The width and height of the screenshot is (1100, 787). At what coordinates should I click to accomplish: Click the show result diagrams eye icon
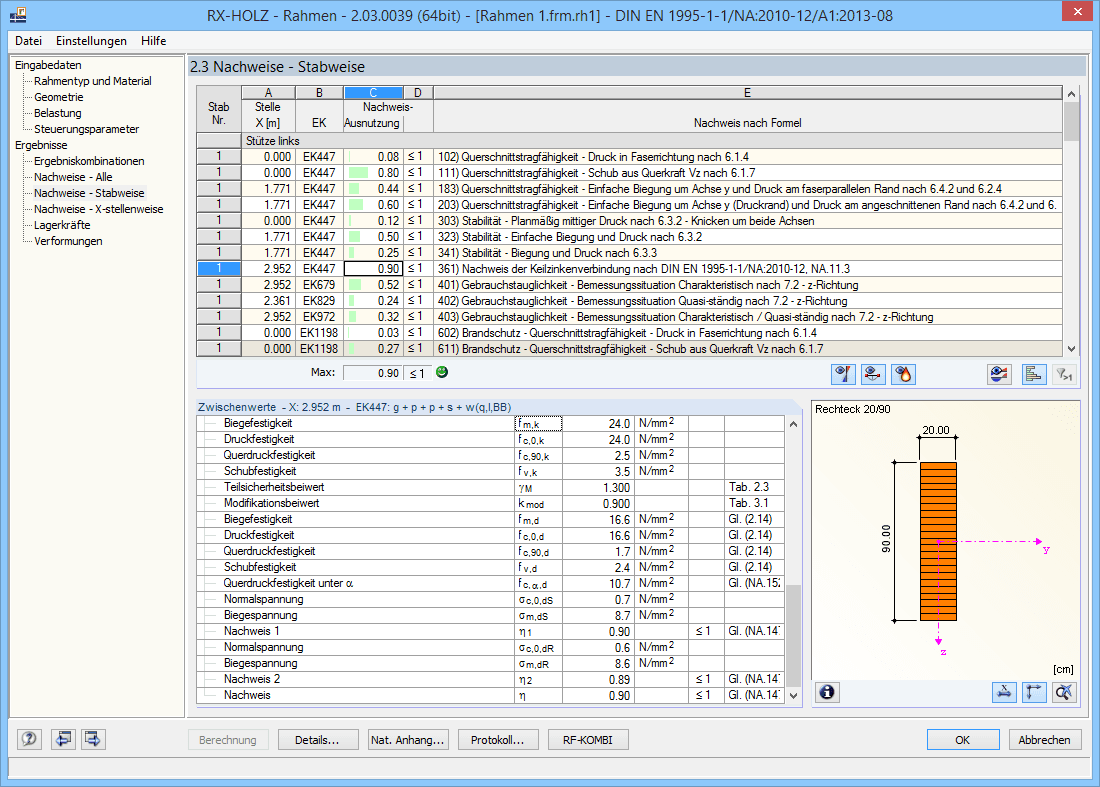[x=999, y=375]
